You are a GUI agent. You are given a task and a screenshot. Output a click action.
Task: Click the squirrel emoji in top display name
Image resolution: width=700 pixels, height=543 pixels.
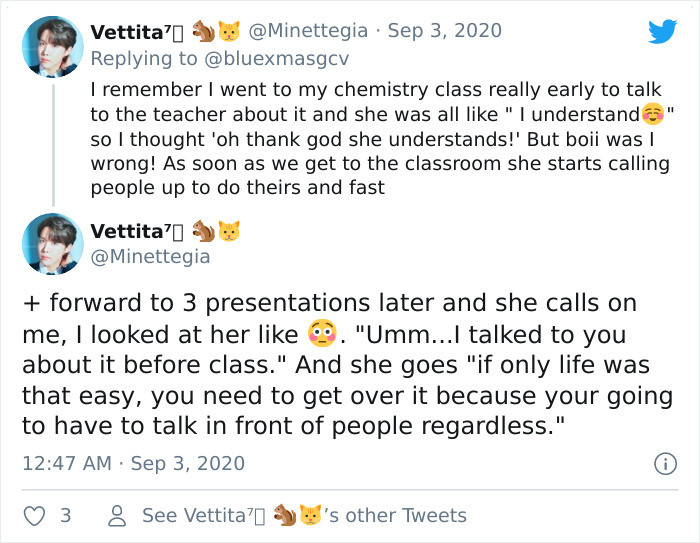[204, 31]
